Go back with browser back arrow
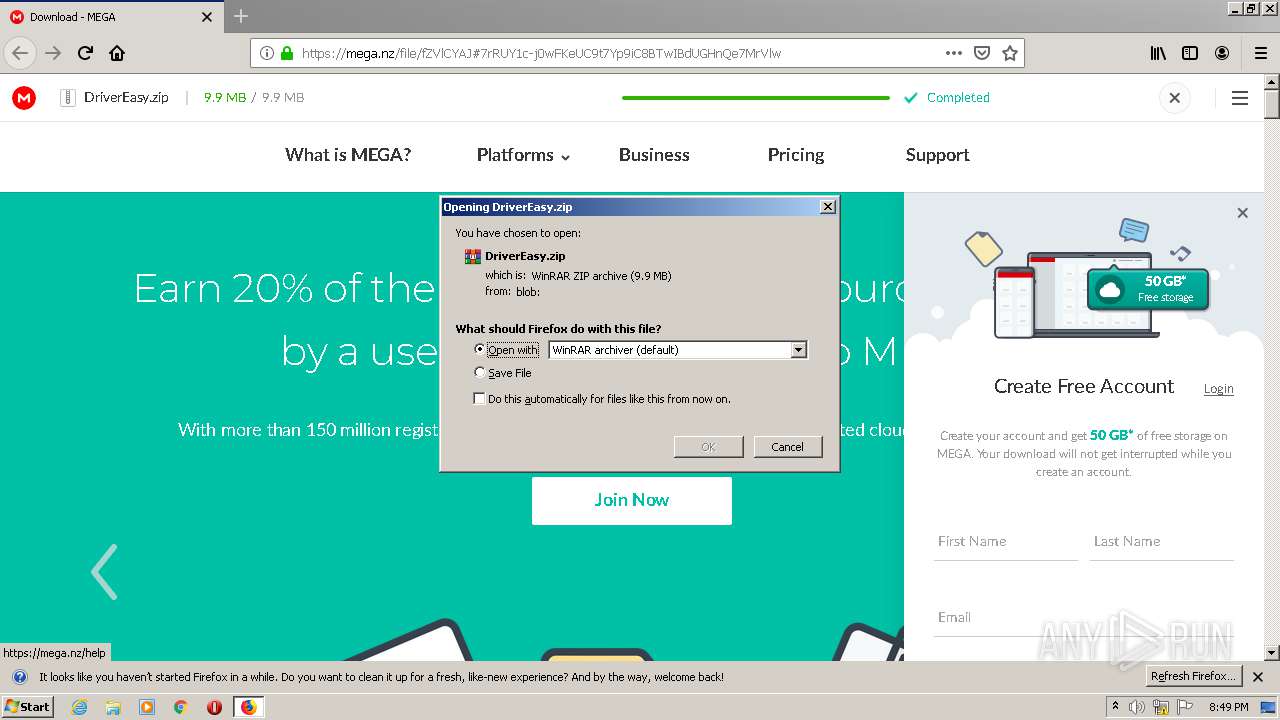Viewport: 1280px width, 720px height. coord(20,53)
